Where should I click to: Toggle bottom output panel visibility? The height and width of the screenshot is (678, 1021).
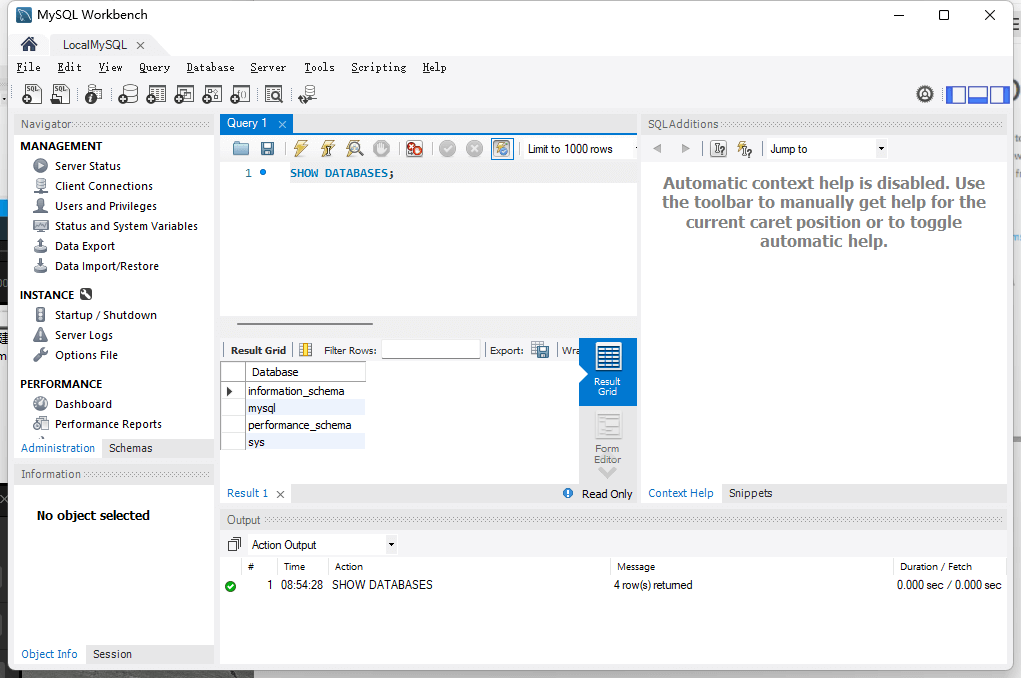point(977,94)
